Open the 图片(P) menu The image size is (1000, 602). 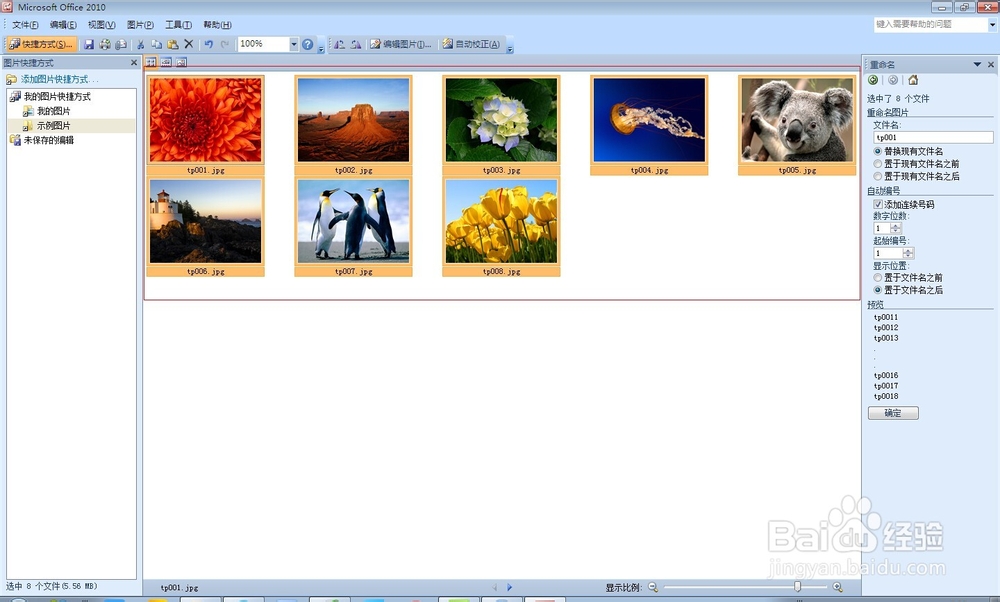[x=140, y=25]
